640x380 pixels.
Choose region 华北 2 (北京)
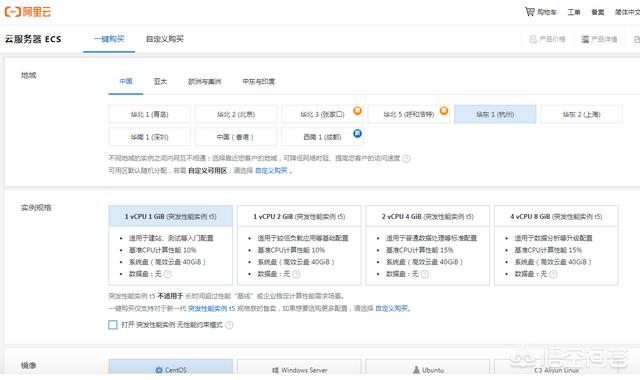click(236, 114)
